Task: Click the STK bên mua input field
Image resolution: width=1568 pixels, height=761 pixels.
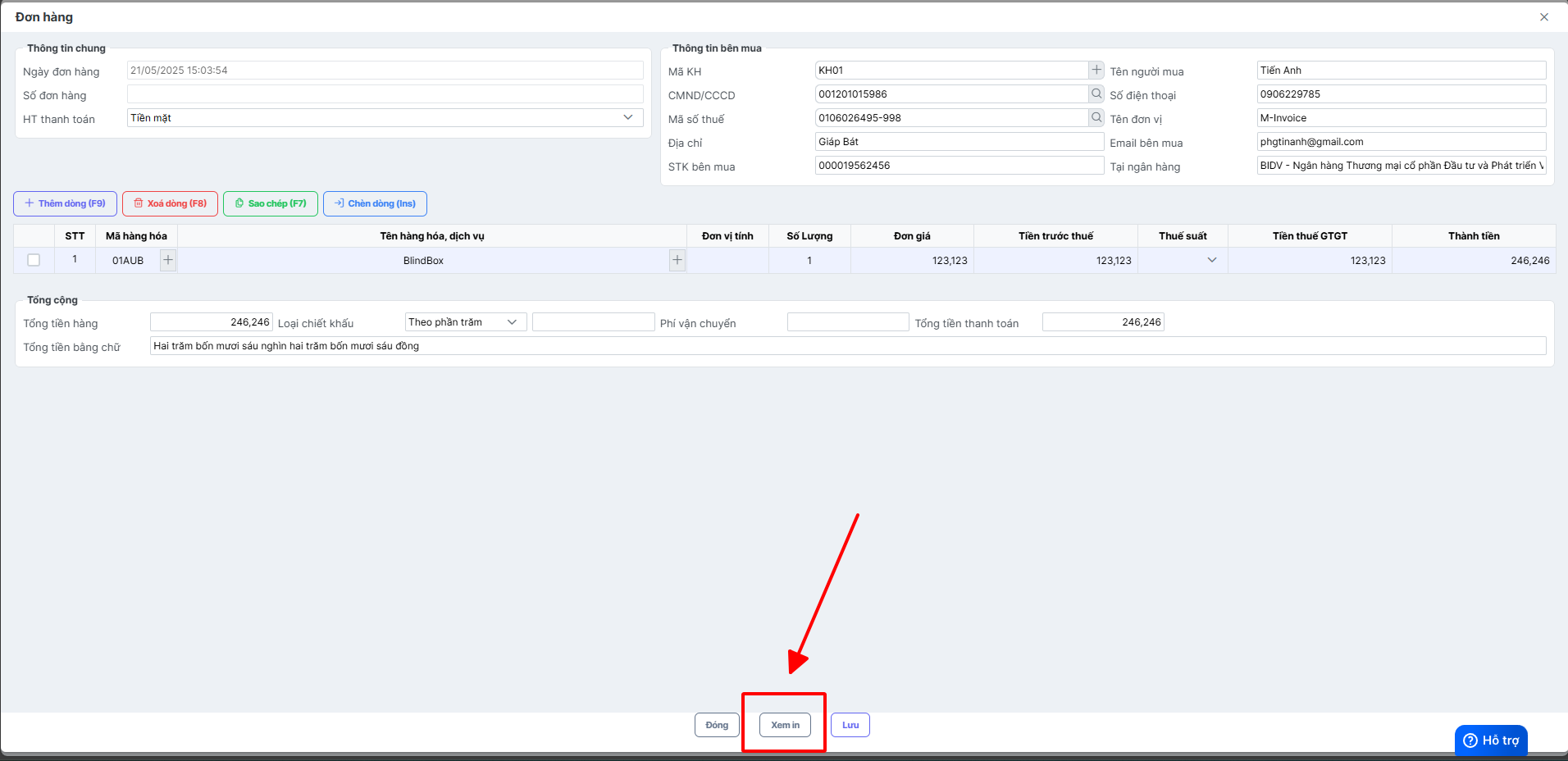Action: [959, 166]
